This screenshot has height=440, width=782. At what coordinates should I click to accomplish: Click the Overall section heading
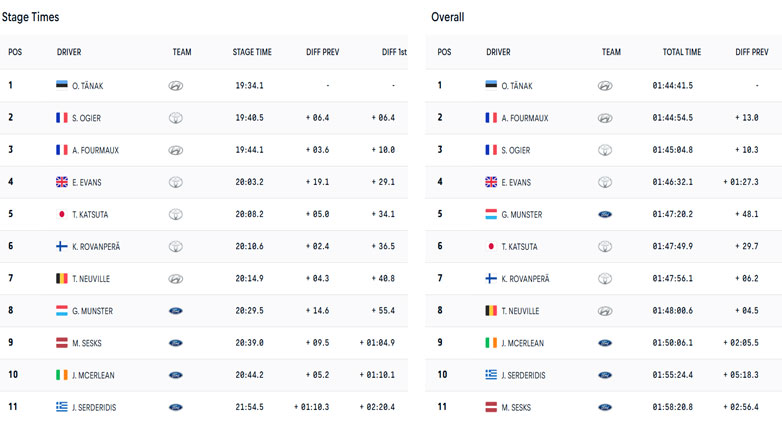(448, 17)
